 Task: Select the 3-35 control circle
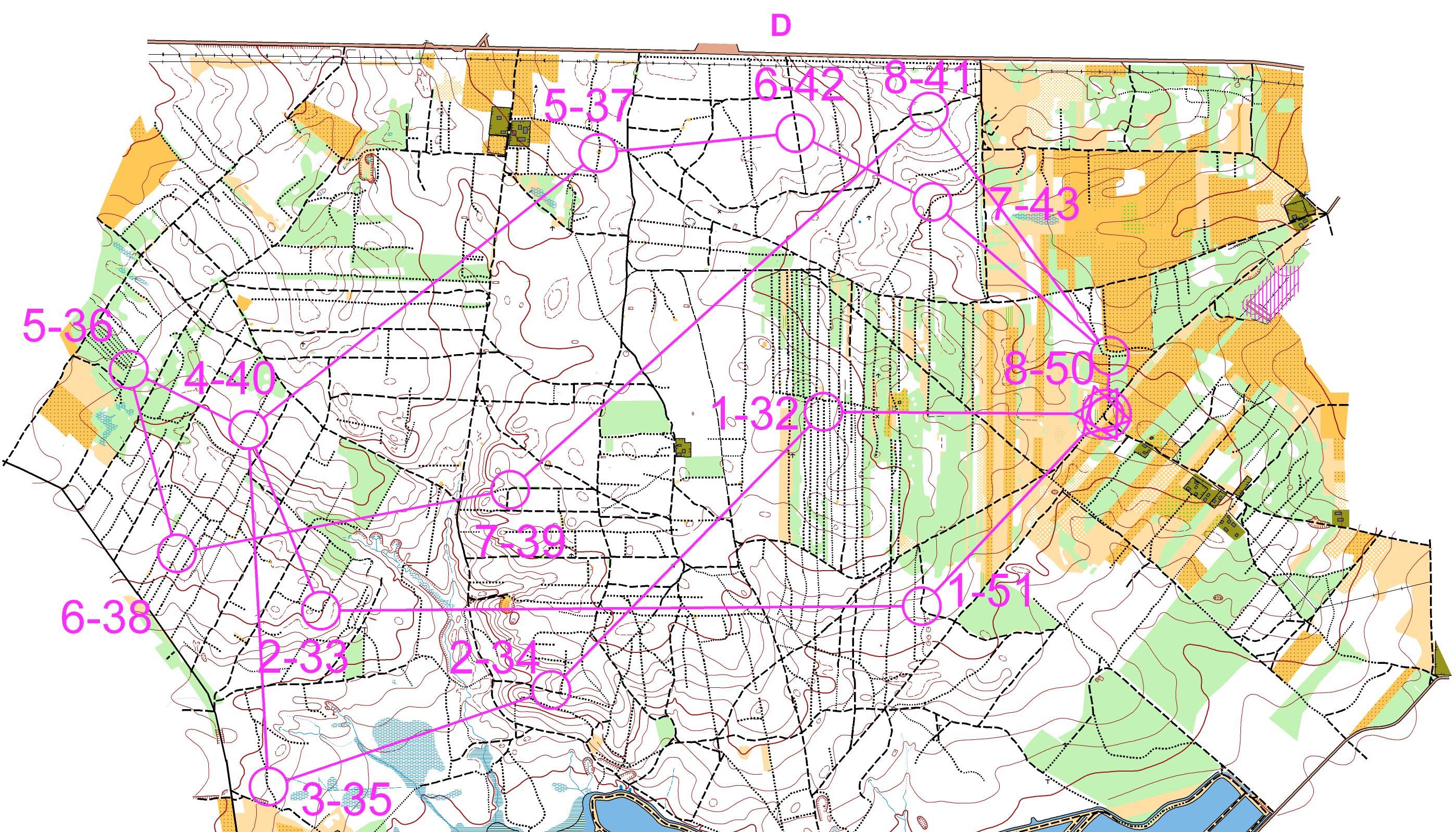269,786
